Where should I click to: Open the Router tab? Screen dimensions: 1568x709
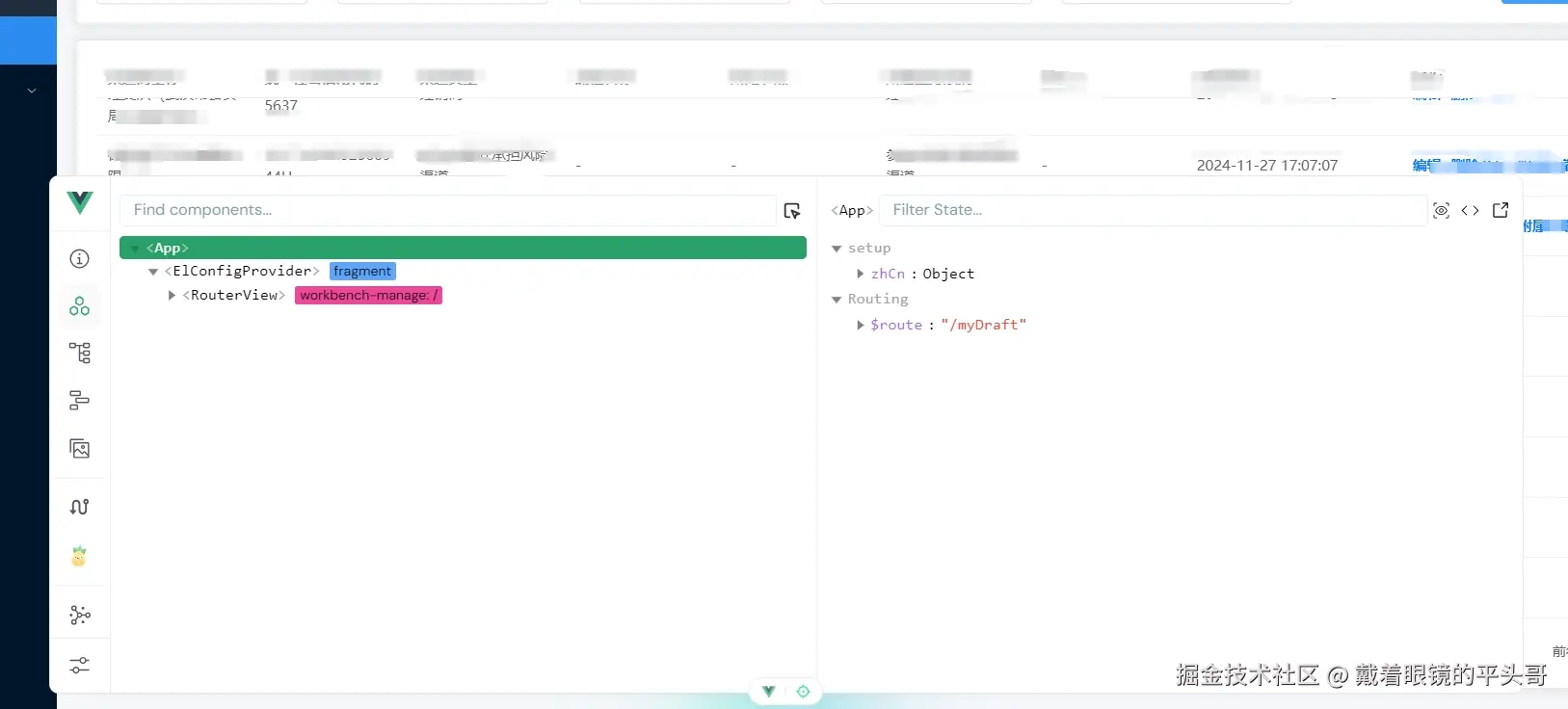click(80, 507)
